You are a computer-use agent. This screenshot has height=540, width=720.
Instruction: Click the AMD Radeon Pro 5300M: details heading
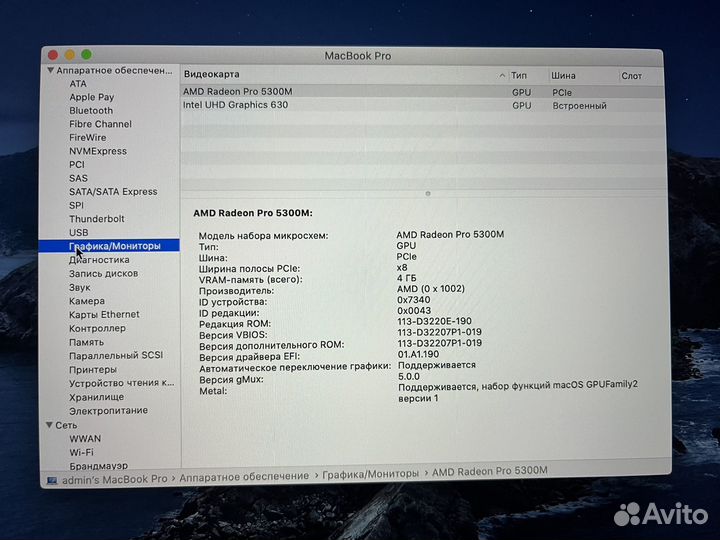(253, 213)
